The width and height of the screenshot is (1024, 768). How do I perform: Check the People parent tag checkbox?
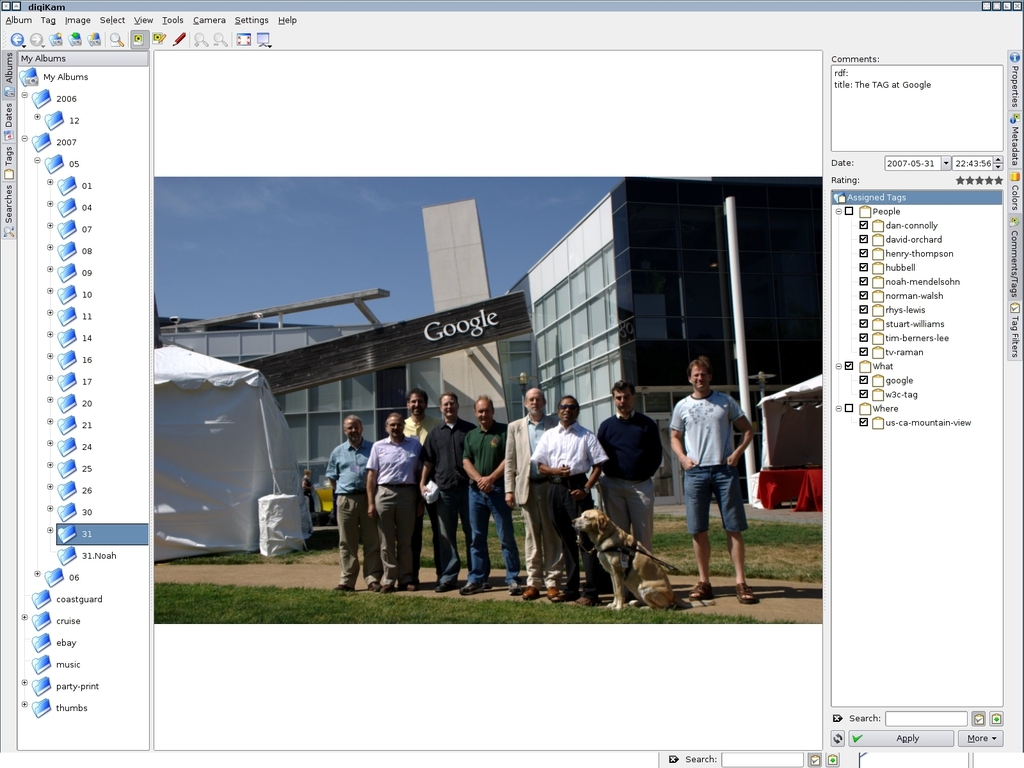tap(849, 212)
